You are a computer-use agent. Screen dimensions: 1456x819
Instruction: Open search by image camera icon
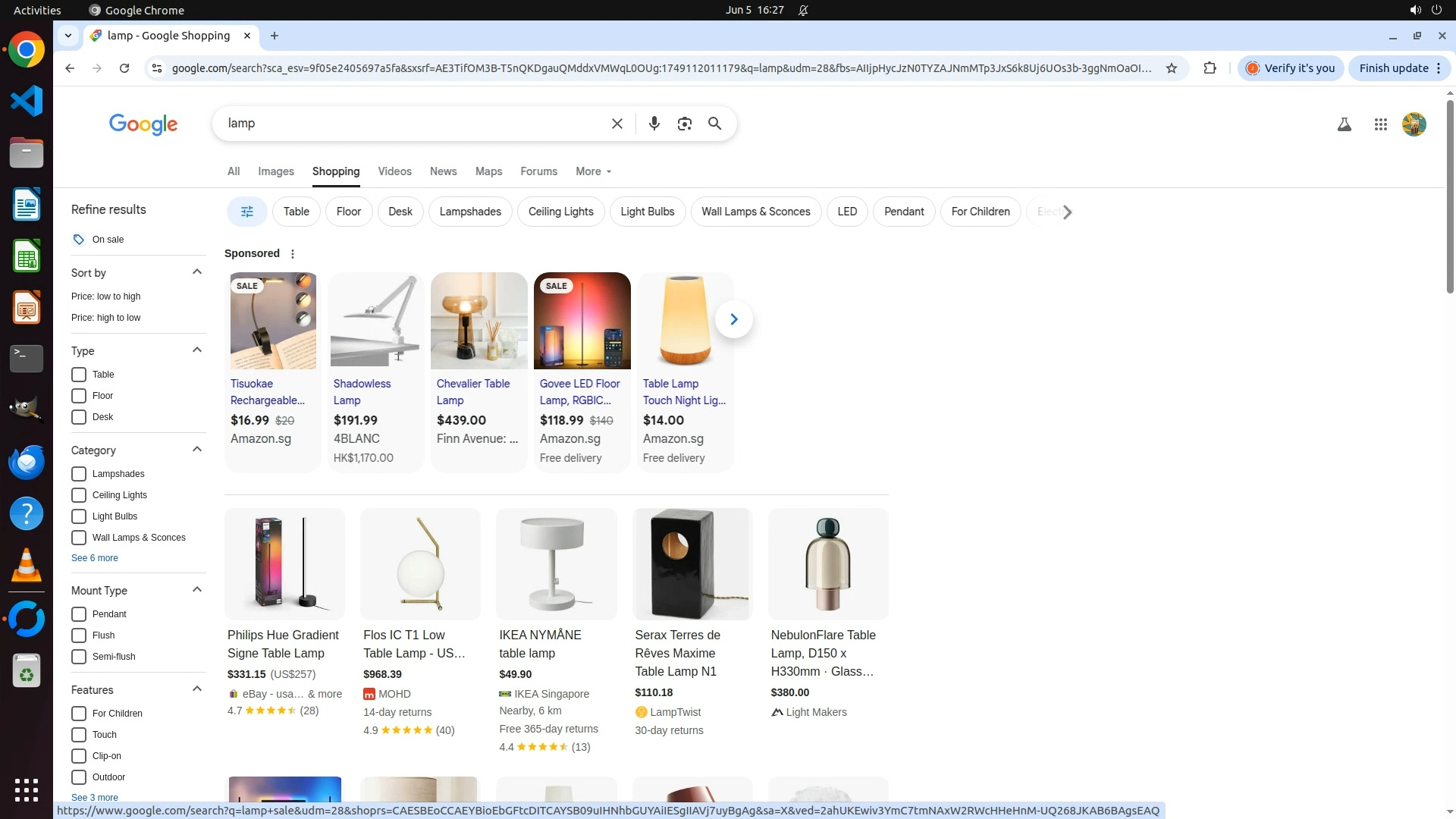(684, 124)
